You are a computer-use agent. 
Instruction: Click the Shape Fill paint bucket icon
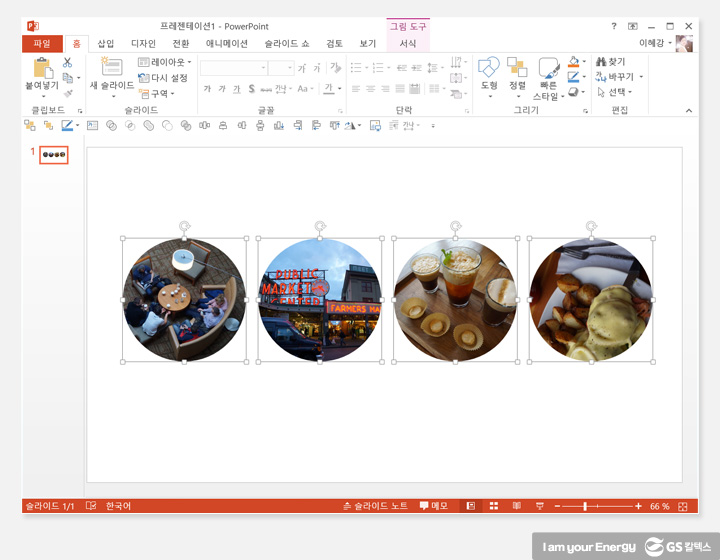[573, 62]
